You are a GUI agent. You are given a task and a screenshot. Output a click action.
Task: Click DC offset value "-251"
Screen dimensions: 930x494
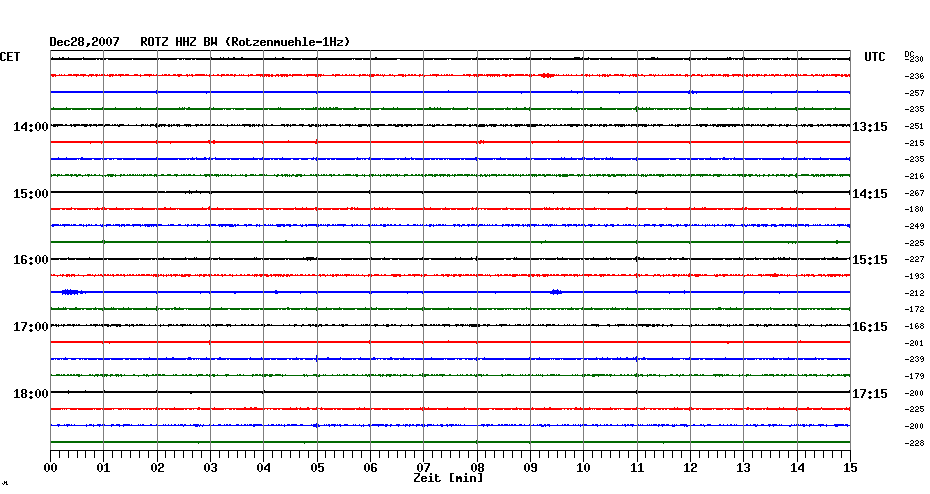[914, 126]
